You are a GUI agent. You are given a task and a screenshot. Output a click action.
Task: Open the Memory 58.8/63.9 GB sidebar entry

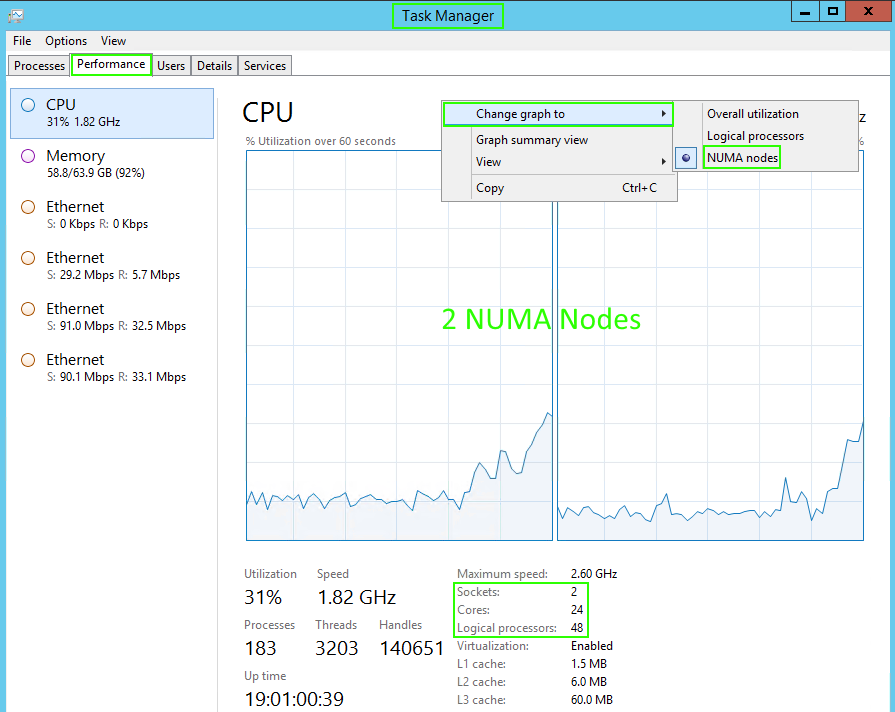[112, 164]
